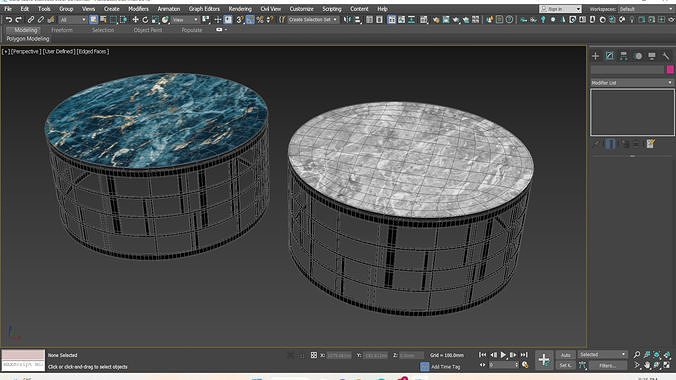The width and height of the screenshot is (676, 380).
Task: Open the Sign In dropdown
Action: (560, 9)
